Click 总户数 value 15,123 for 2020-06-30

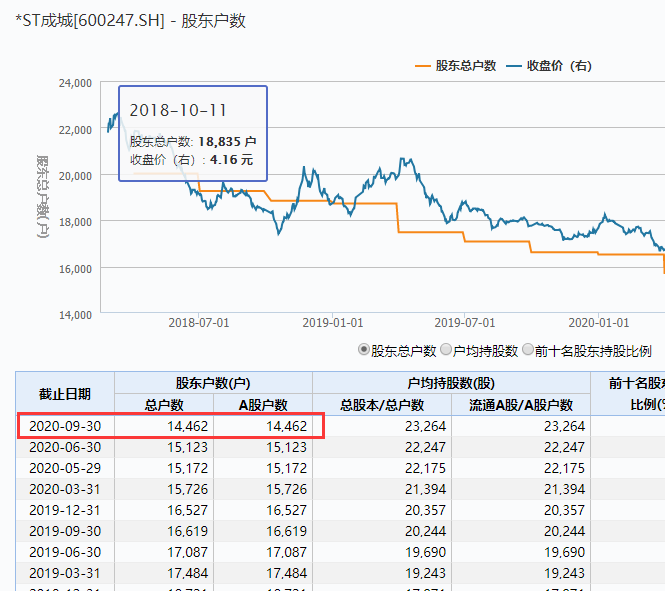click(x=187, y=447)
